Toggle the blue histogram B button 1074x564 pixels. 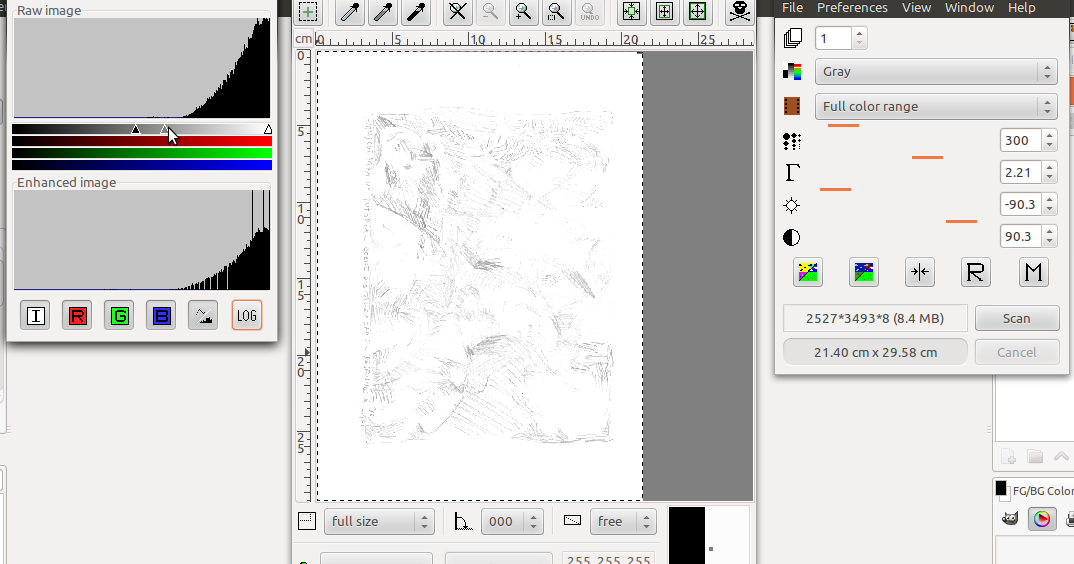pos(161,316)
